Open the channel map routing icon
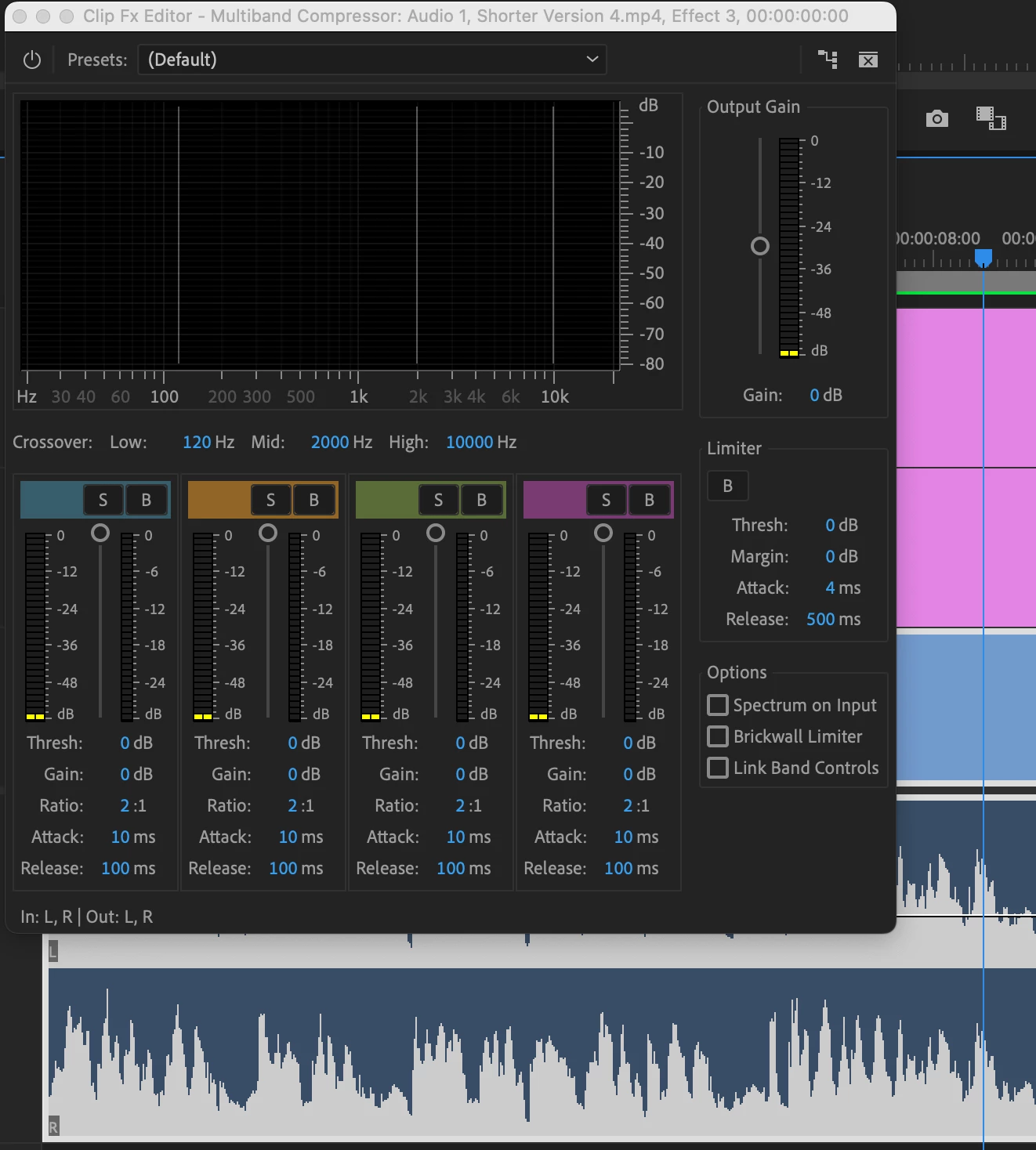This screenshot has width=1036, height=1150. 828,60
